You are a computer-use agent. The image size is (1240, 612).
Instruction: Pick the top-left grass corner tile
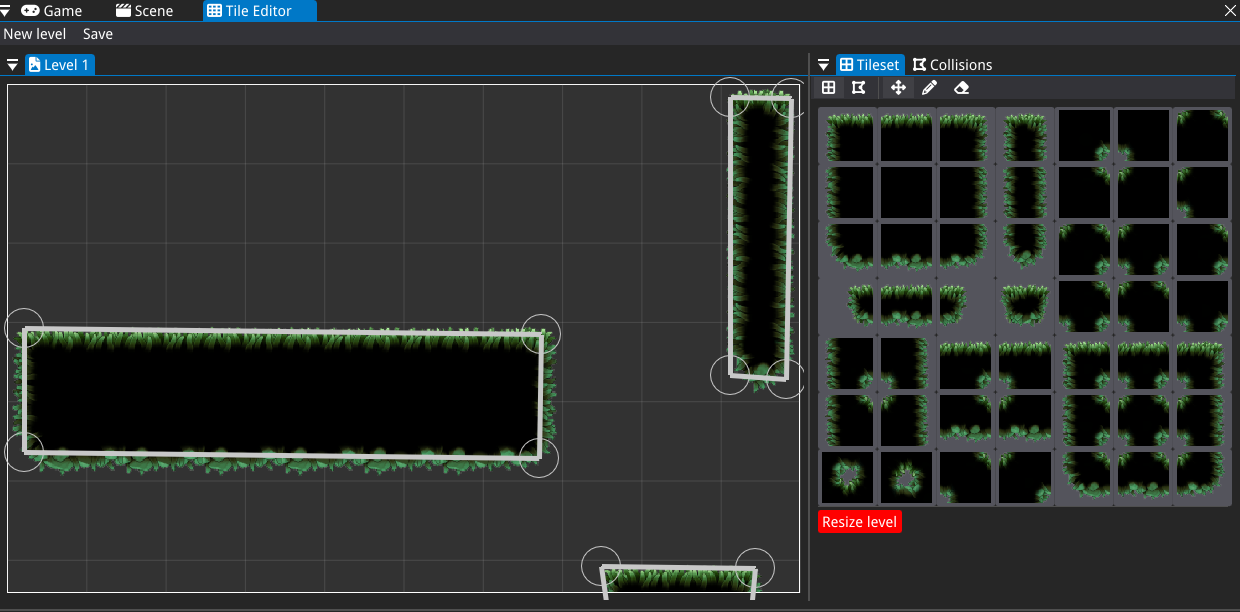[848, 136]
